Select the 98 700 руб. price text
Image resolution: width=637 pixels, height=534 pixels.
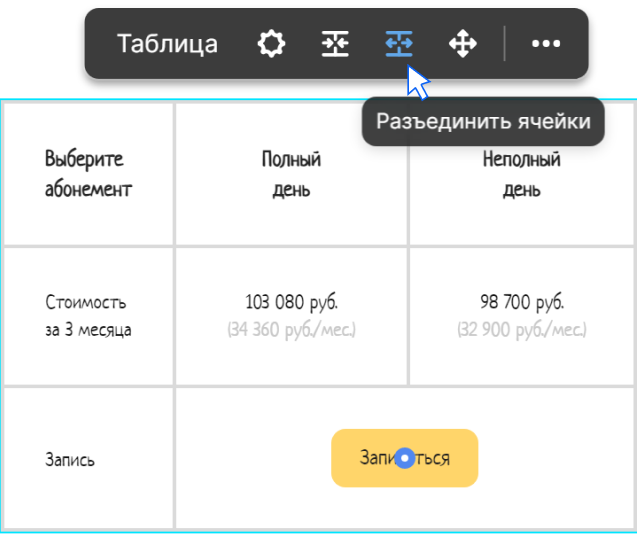click(x=522, y=302)
